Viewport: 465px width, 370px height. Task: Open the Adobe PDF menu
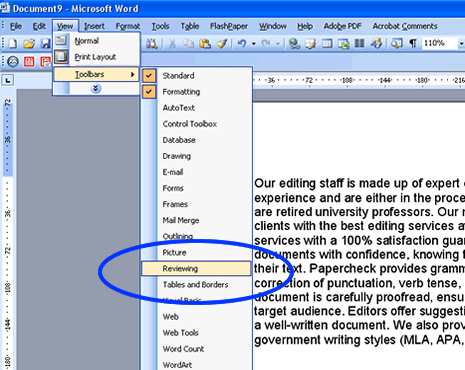tap(343, 26)
